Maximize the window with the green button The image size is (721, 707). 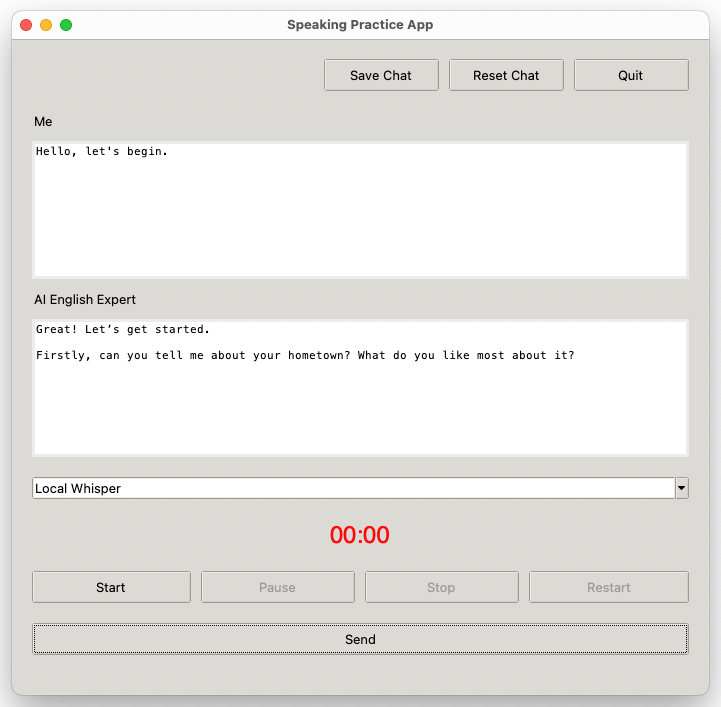point(66,25)
